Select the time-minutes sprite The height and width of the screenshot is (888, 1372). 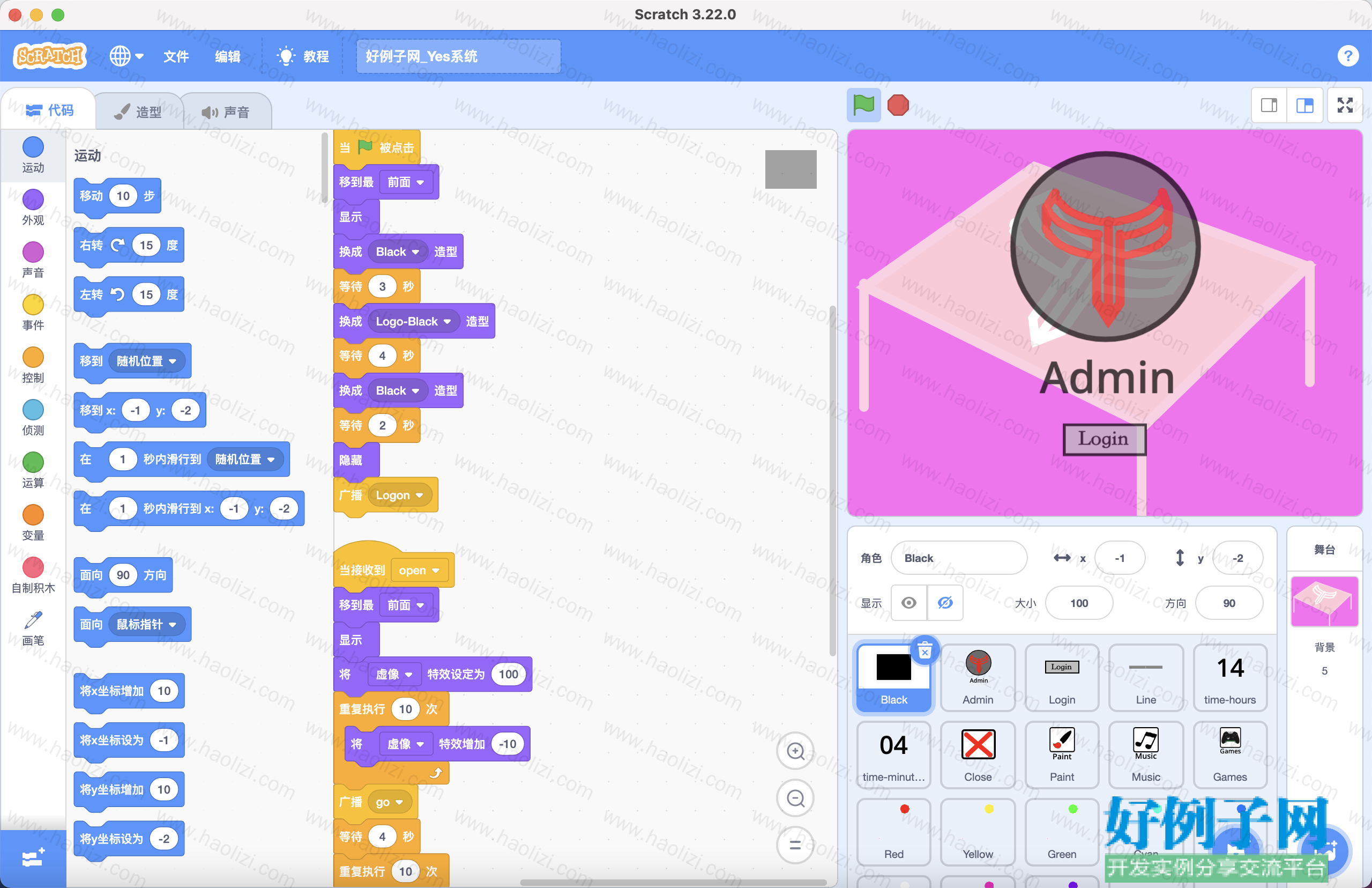[894, 755]
